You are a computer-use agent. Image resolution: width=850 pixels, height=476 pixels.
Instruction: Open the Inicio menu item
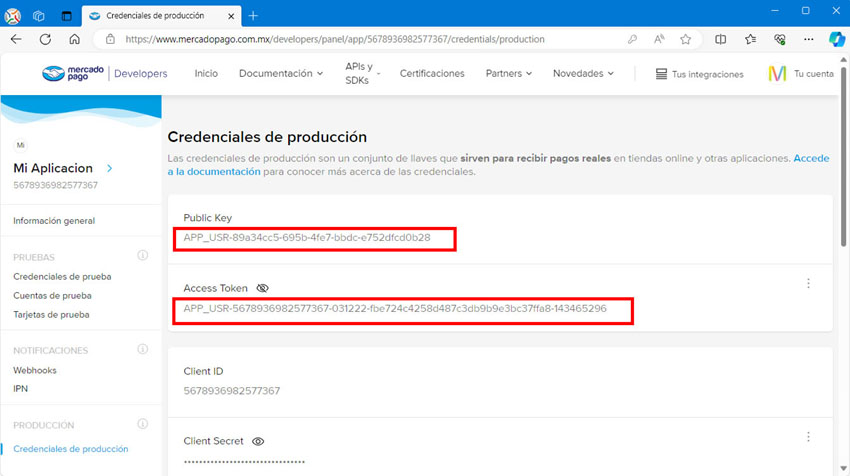(206, 73)
